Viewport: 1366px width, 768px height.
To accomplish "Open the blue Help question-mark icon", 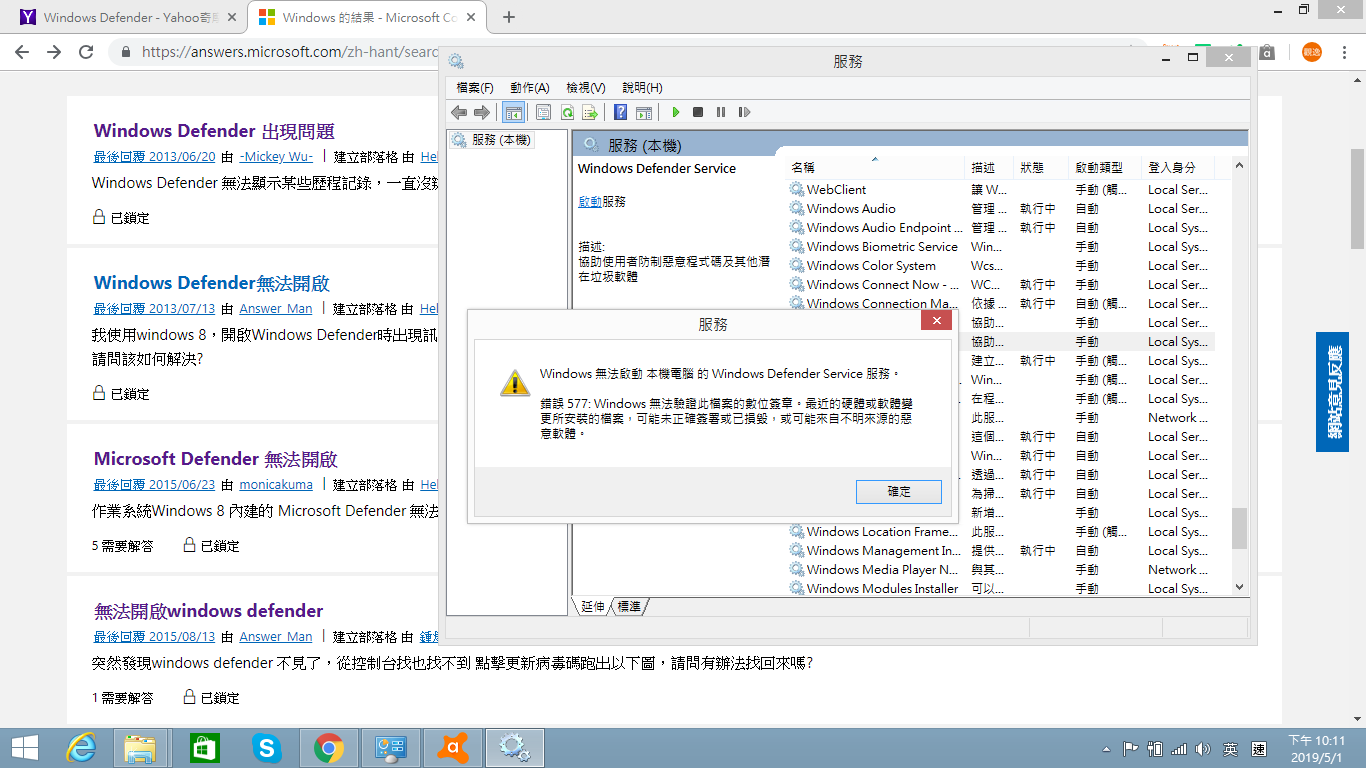I will [x=621, y=113].
